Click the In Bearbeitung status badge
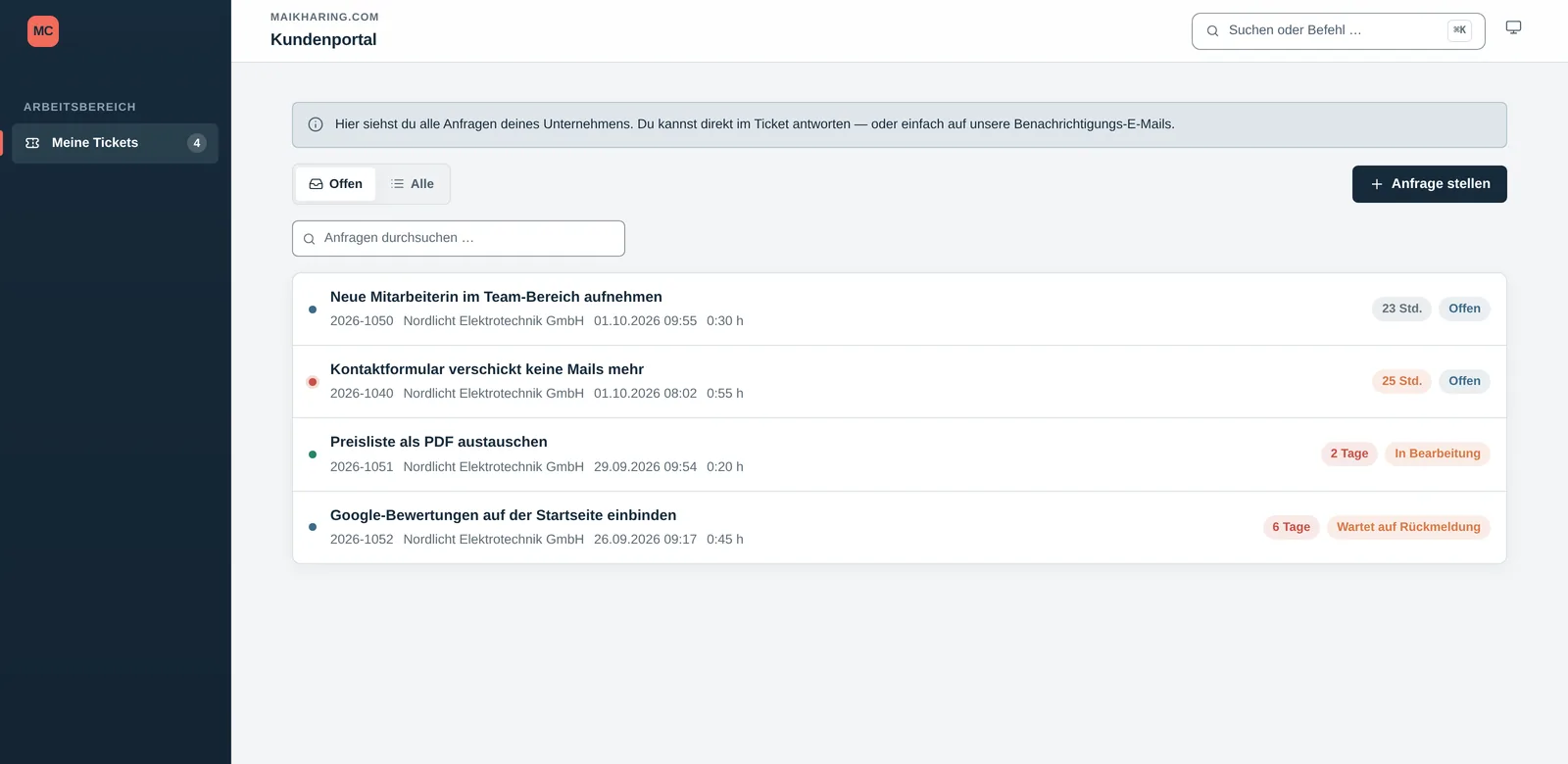 (x=1438, y=454)
